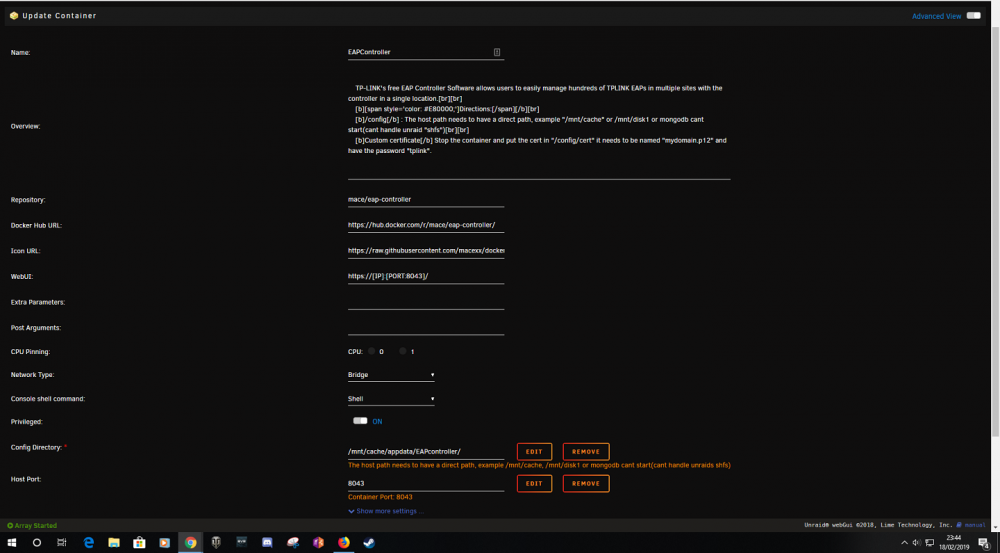The width and height of the screenshot is (1000, 553).
Task: Click the Extra Parameters field
Action: point(425,302)
